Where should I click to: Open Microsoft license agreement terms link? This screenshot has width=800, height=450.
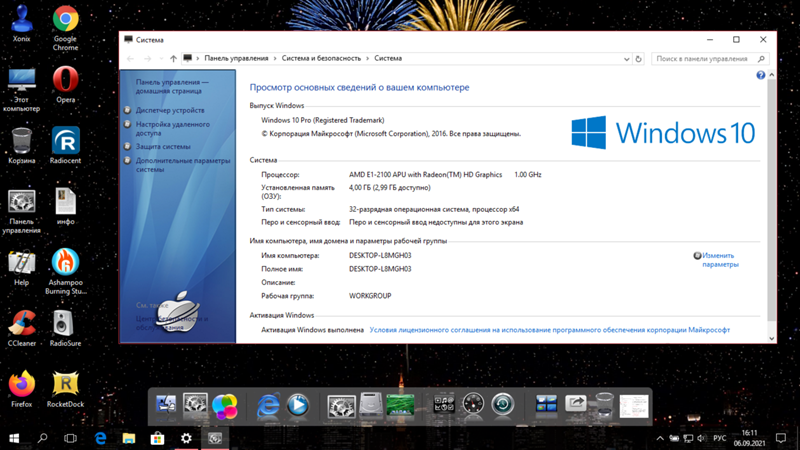pos(549,330)
